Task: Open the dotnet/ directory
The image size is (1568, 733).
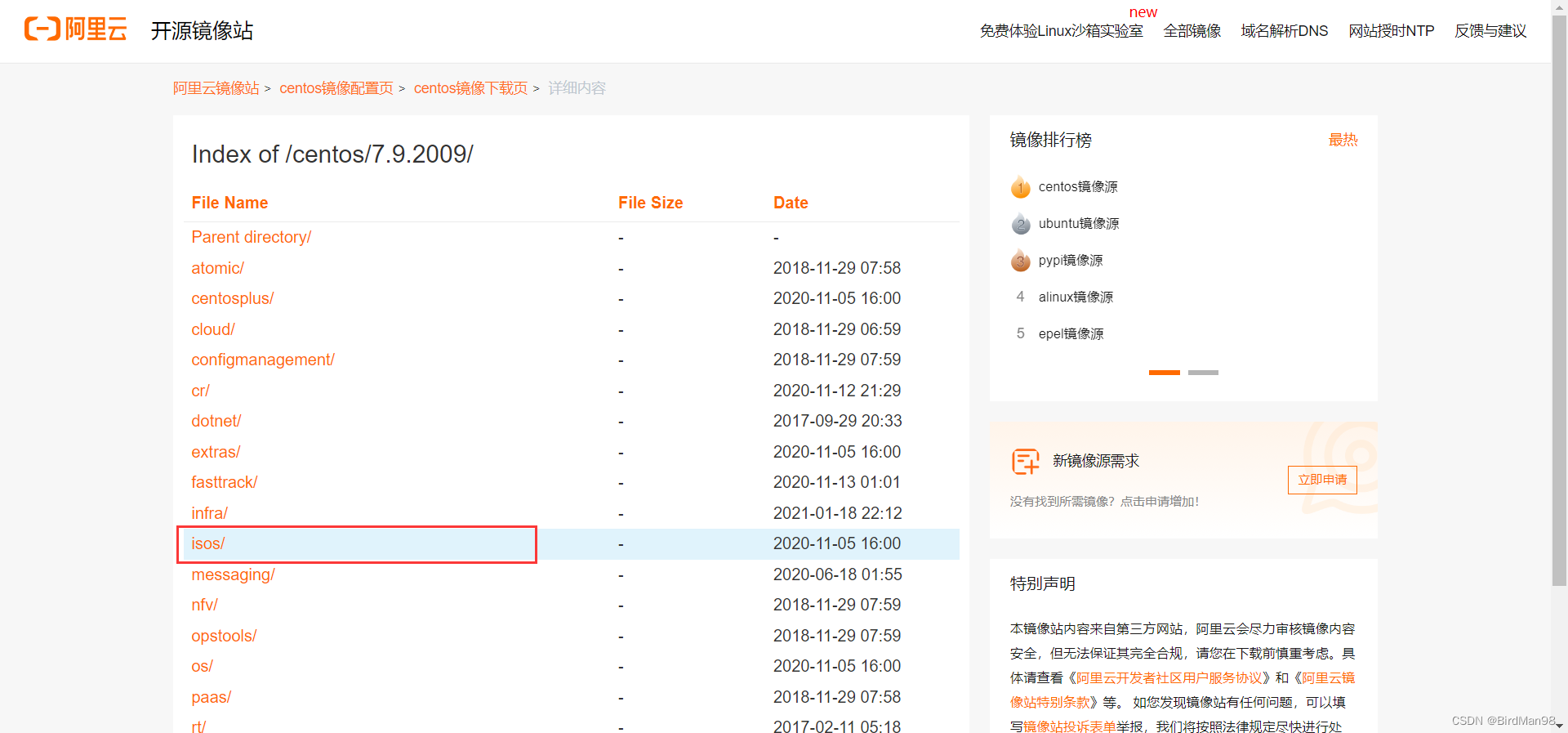Action: pyautogui.click(x=216, y=421)
